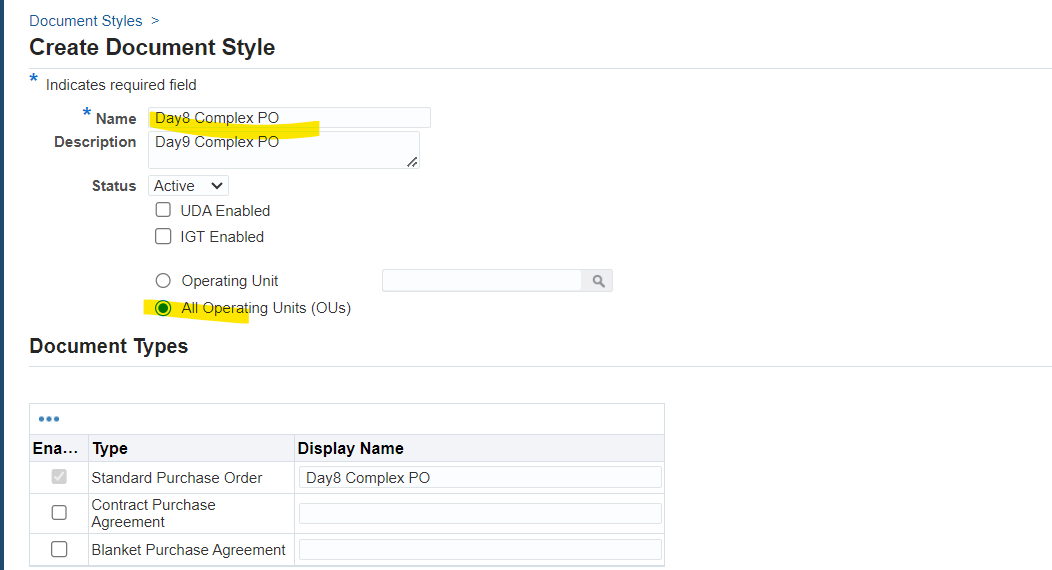Tick the IGT Enabled checkbox
The width and height of the screenshot is (1052, 570).
(x=163, y=236)
